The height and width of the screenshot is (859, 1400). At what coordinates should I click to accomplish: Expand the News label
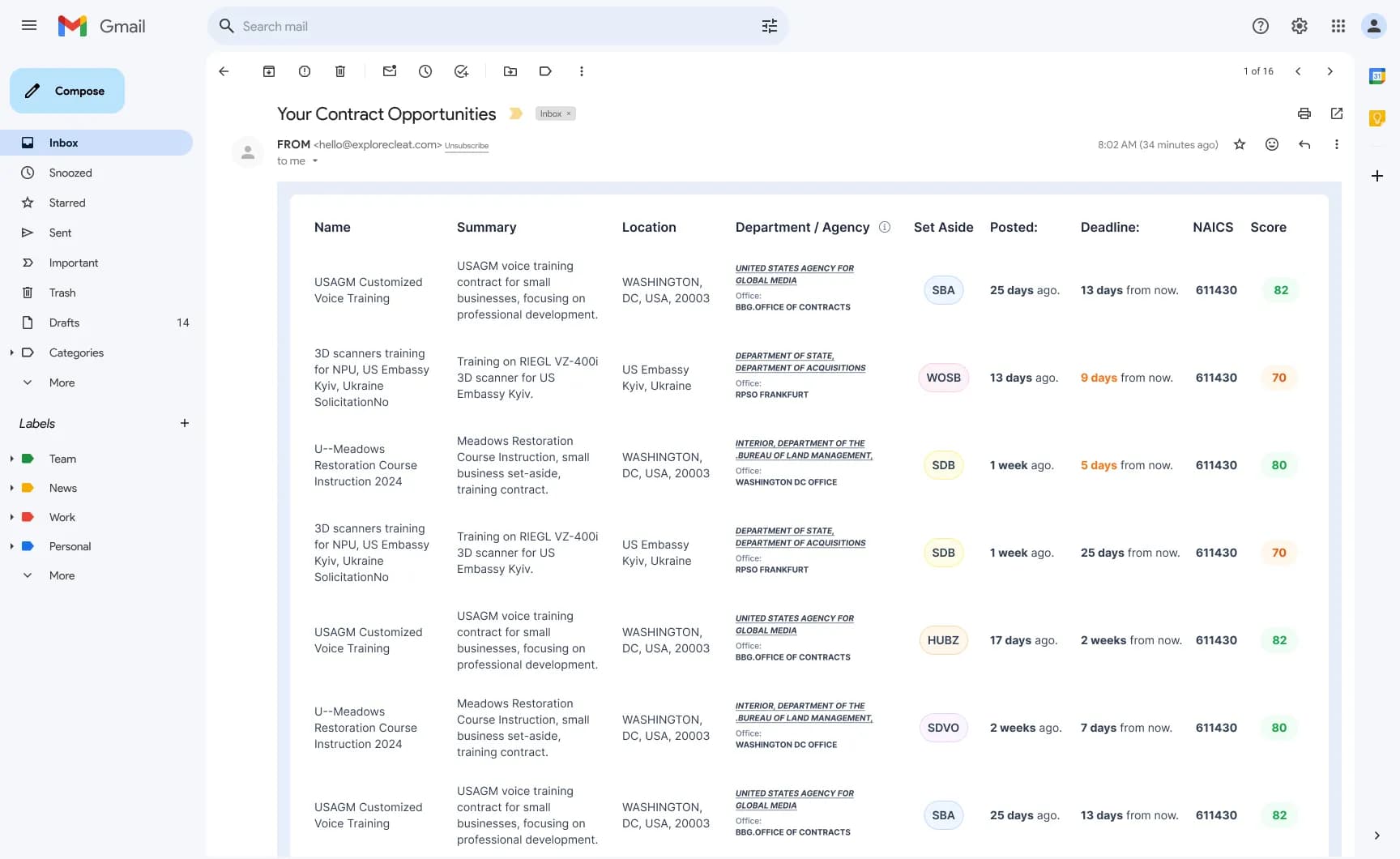pyautogui.click(x=11, y=488)
